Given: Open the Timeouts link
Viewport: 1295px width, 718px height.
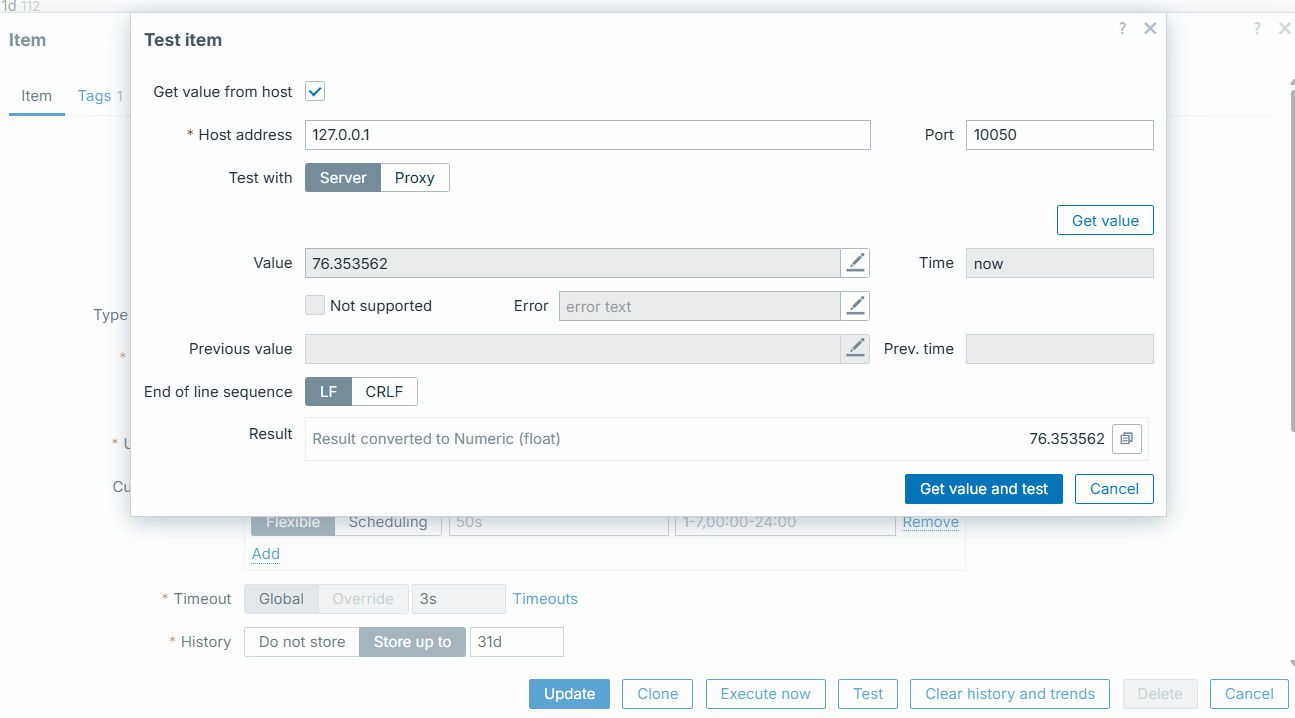Looking at the screenshot, I should point(545,599).
